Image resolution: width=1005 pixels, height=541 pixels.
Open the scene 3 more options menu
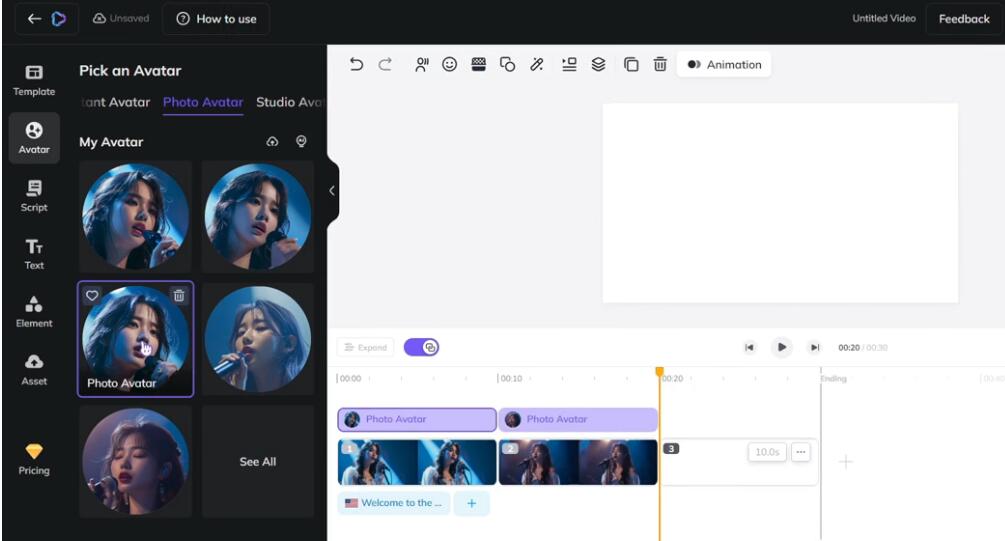(800, 452)
